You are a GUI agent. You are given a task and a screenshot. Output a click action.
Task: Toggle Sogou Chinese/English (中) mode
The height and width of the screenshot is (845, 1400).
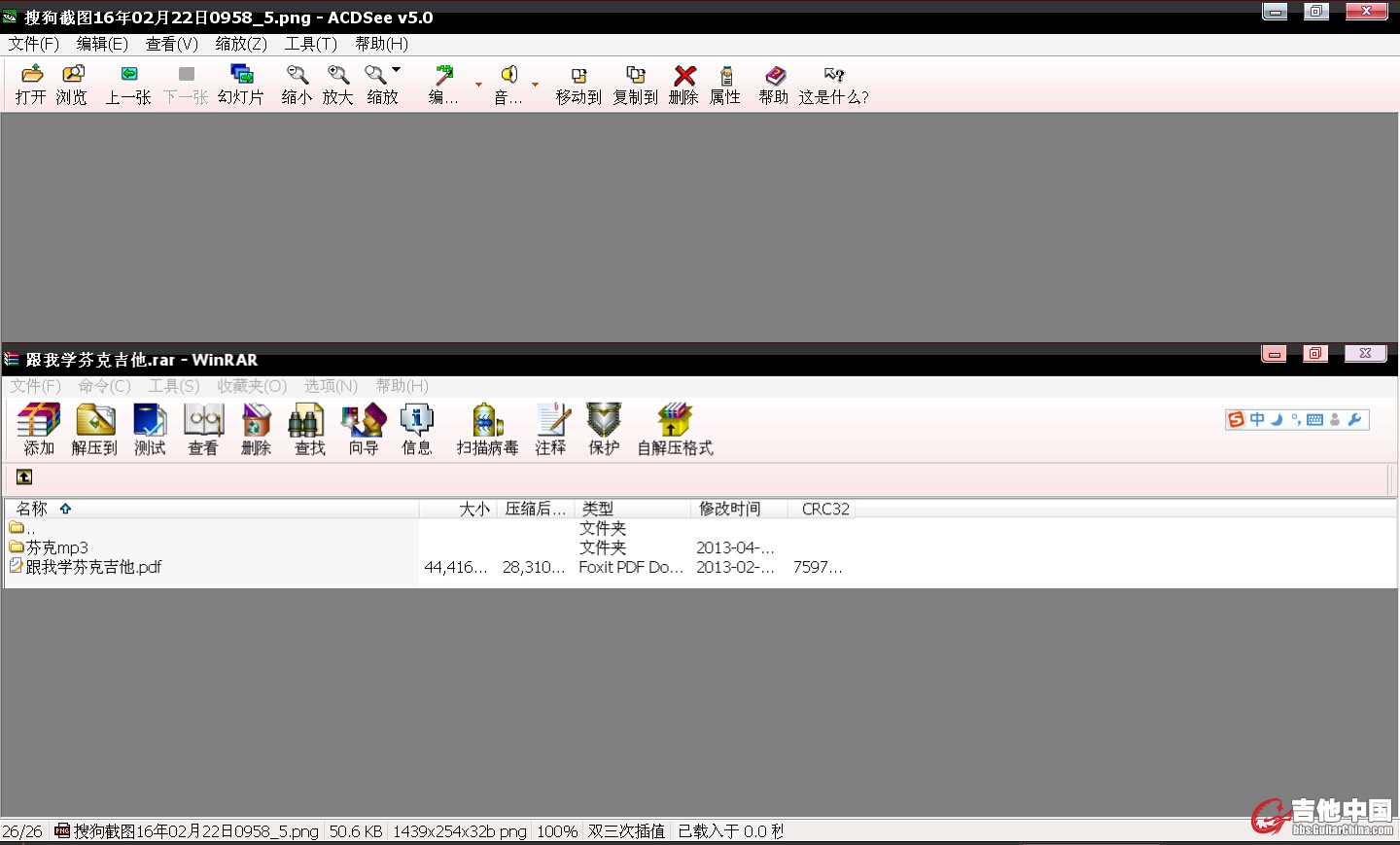(1257, 419)
